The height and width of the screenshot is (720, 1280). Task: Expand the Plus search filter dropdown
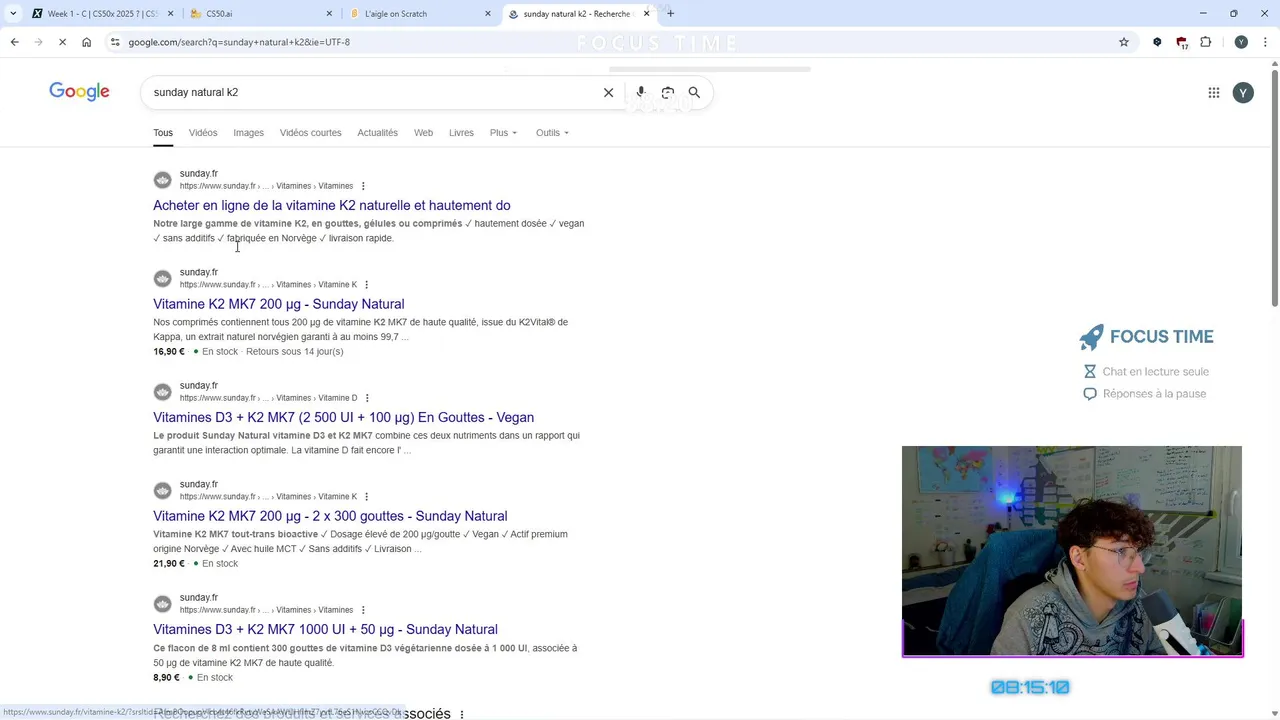503,133
